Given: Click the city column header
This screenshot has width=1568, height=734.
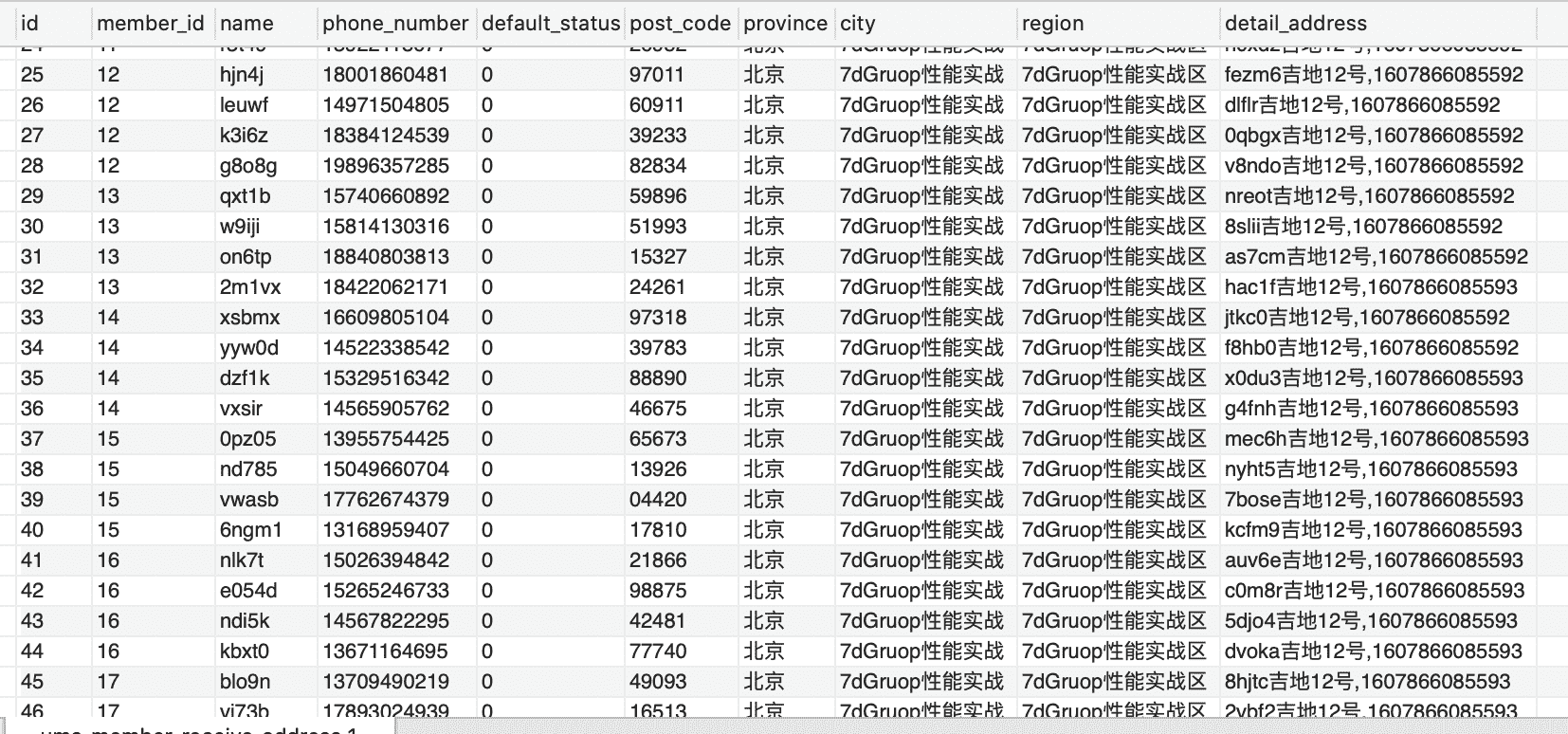Looking at the screenshot, I should 857,24.
